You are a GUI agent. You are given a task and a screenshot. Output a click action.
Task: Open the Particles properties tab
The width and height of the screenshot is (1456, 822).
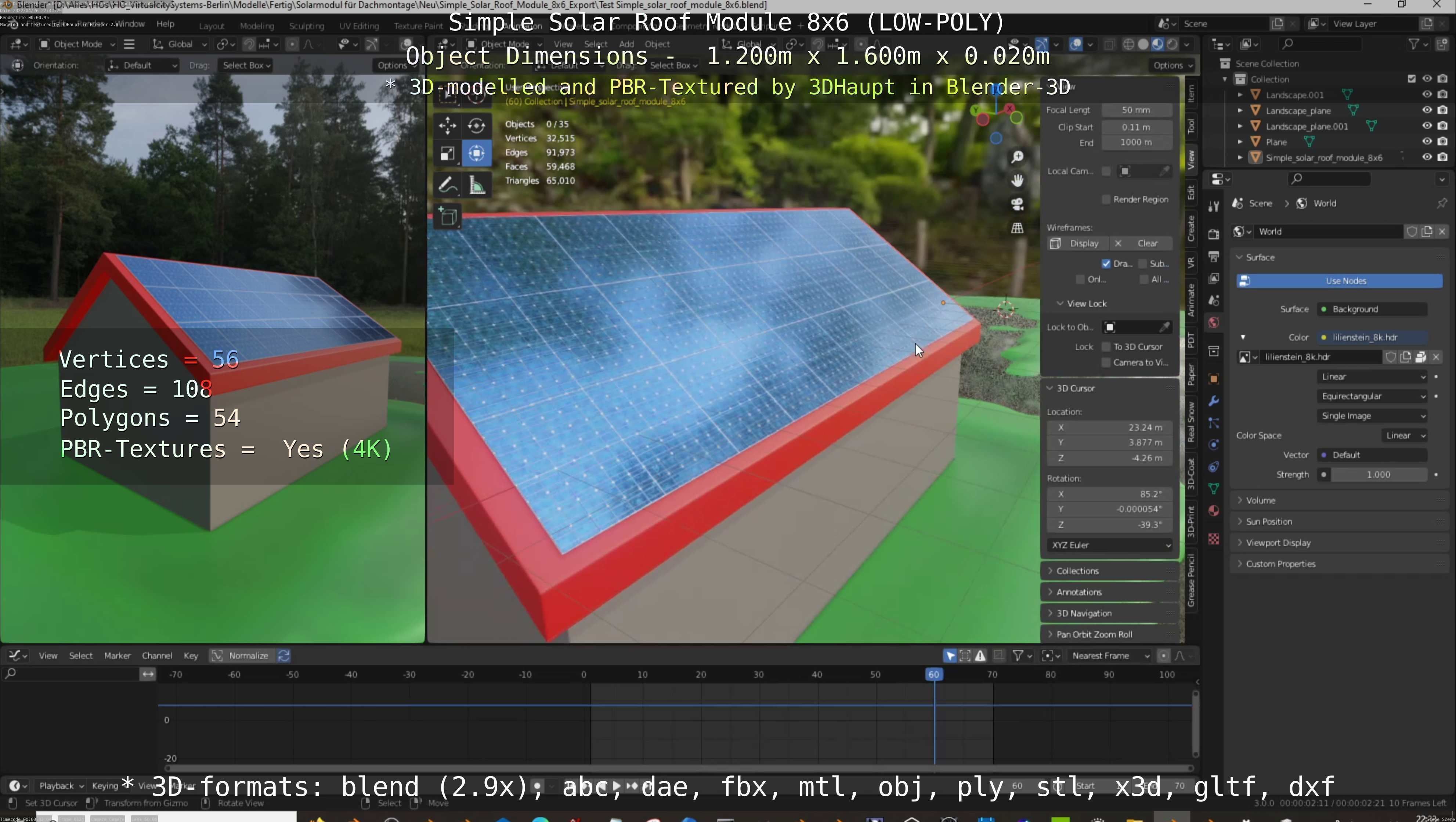point(1214,423)
